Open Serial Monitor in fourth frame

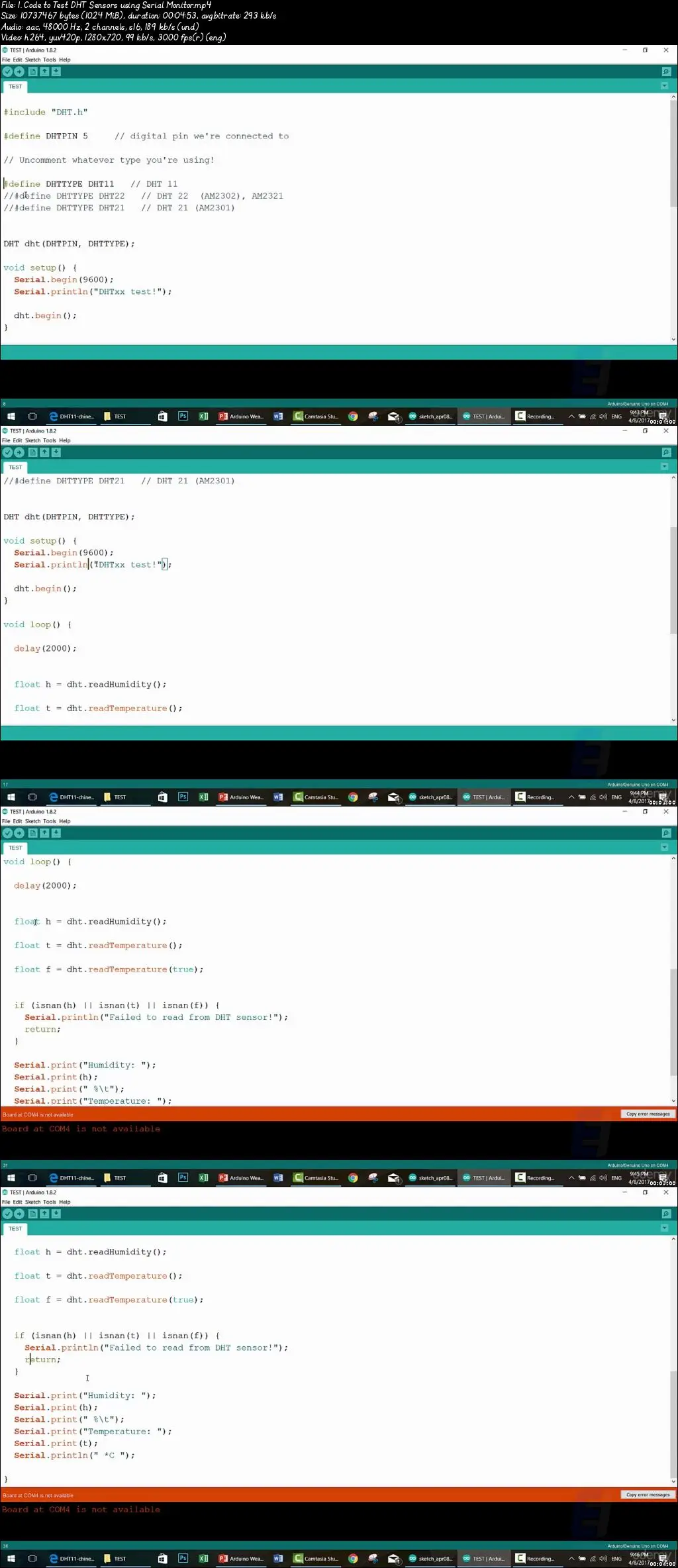pos(666,1214)
